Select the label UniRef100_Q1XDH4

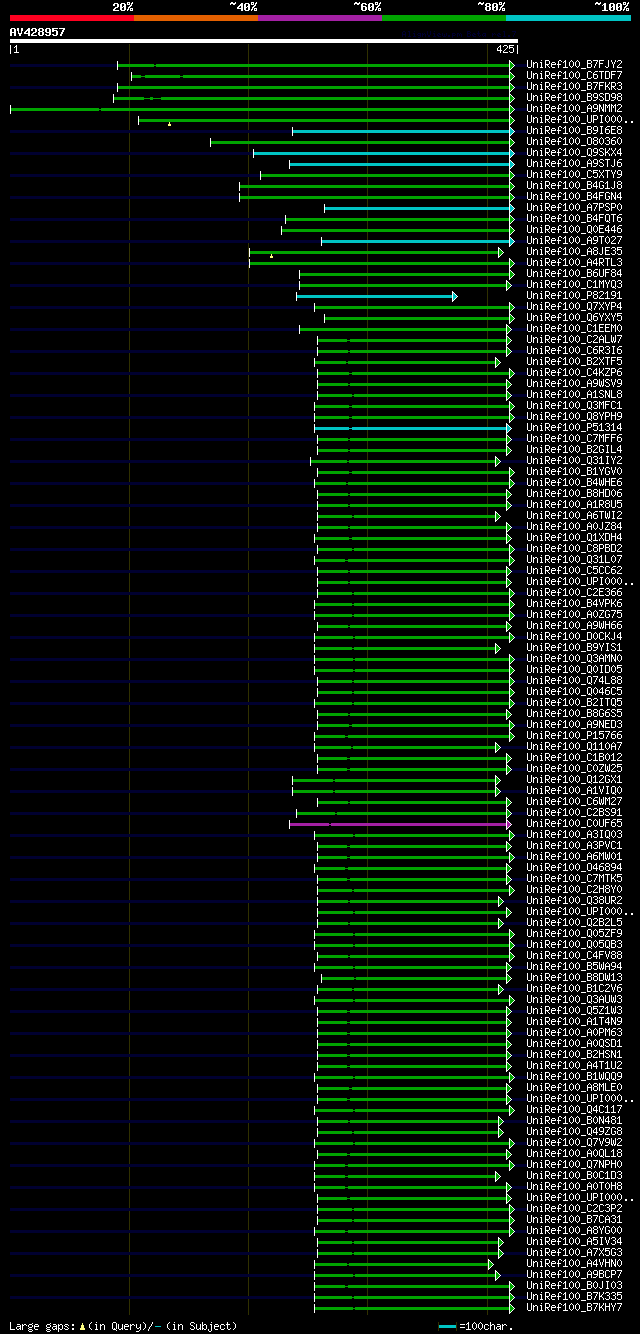[x=574, y=538]
